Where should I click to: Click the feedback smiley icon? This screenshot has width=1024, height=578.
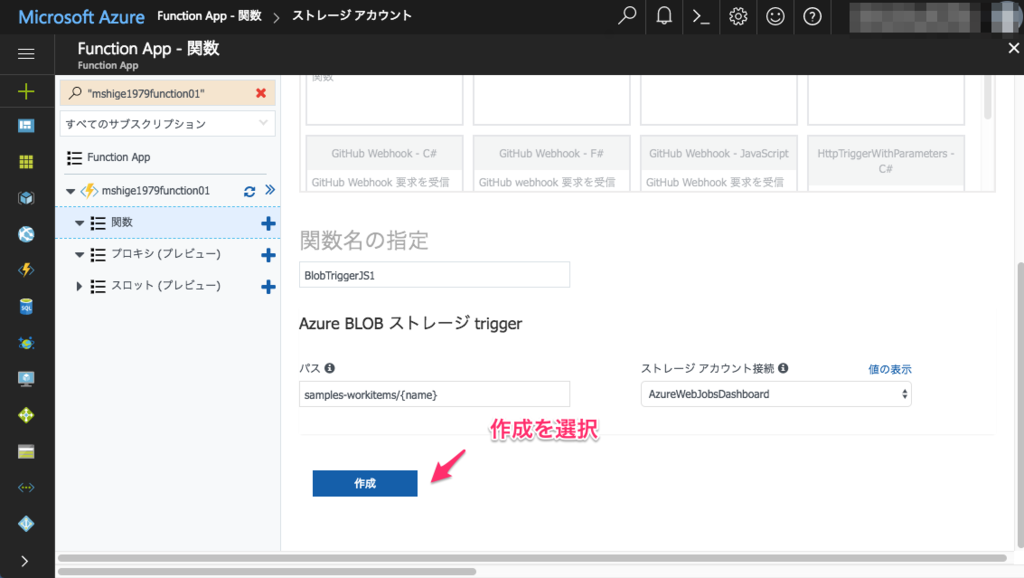tap(775, 16)
